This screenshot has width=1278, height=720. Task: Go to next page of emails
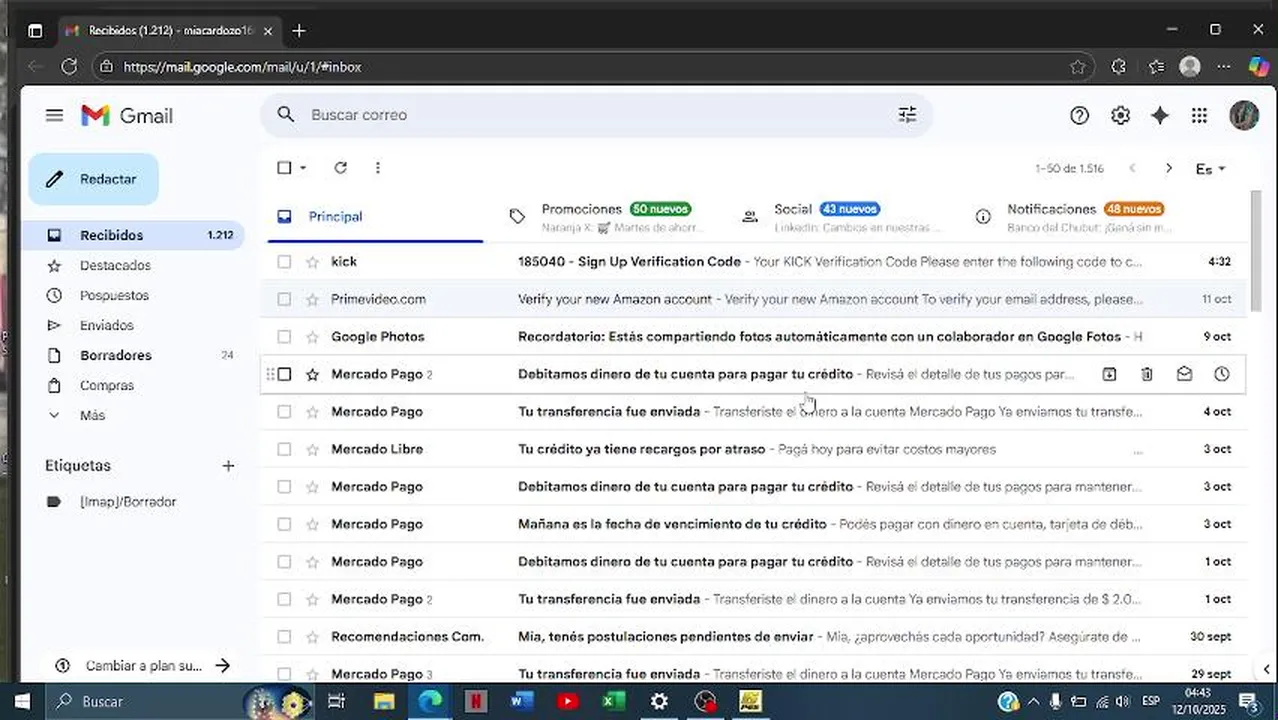click(1168, 168)
